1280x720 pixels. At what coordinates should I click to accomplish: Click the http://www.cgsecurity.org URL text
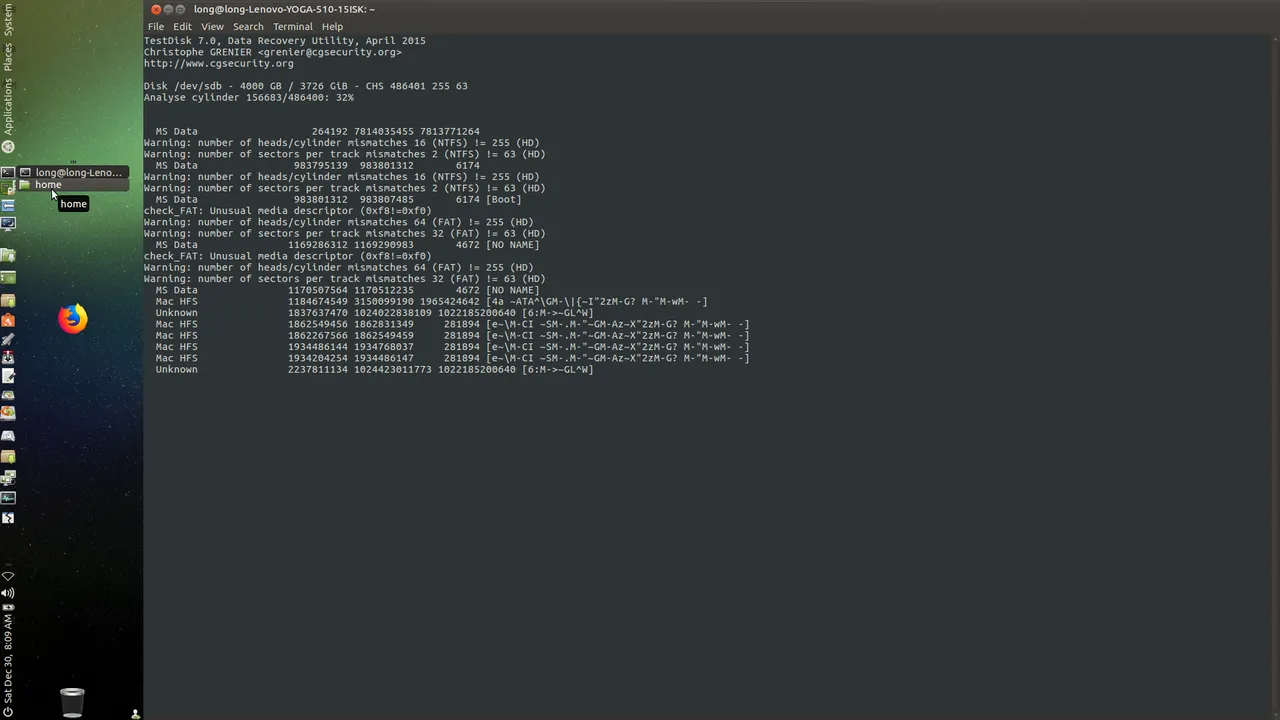tap(218, 63)
